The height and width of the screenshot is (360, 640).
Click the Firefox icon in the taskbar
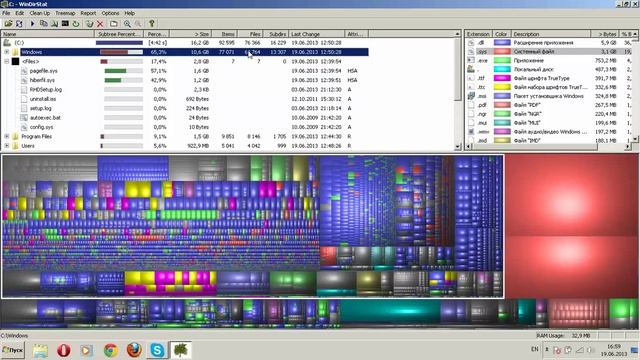click(x=134, y=350)
